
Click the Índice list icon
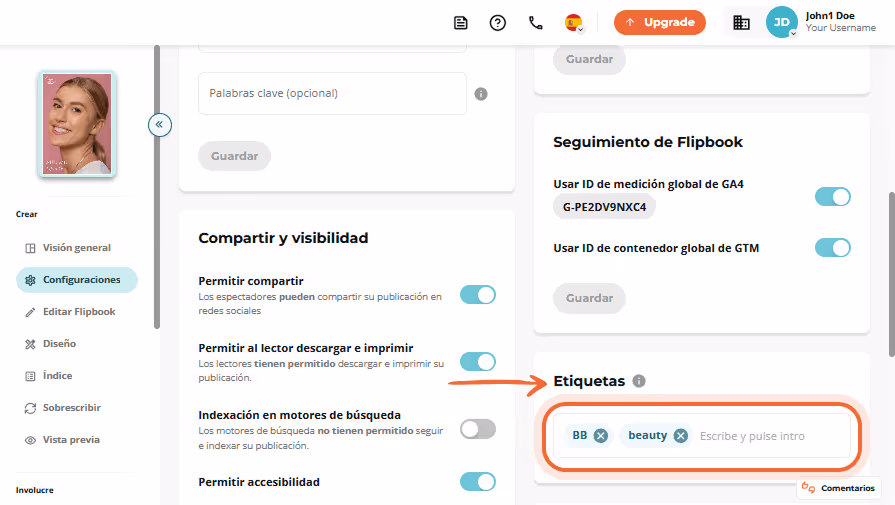(30, 376)
